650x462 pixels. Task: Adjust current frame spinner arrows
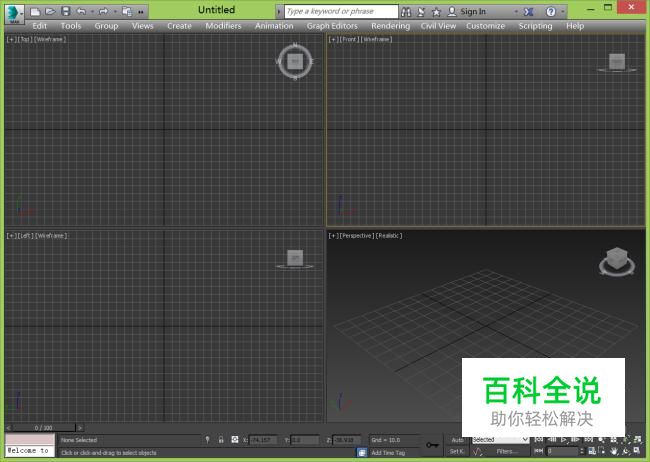click(x=582, y=451)
